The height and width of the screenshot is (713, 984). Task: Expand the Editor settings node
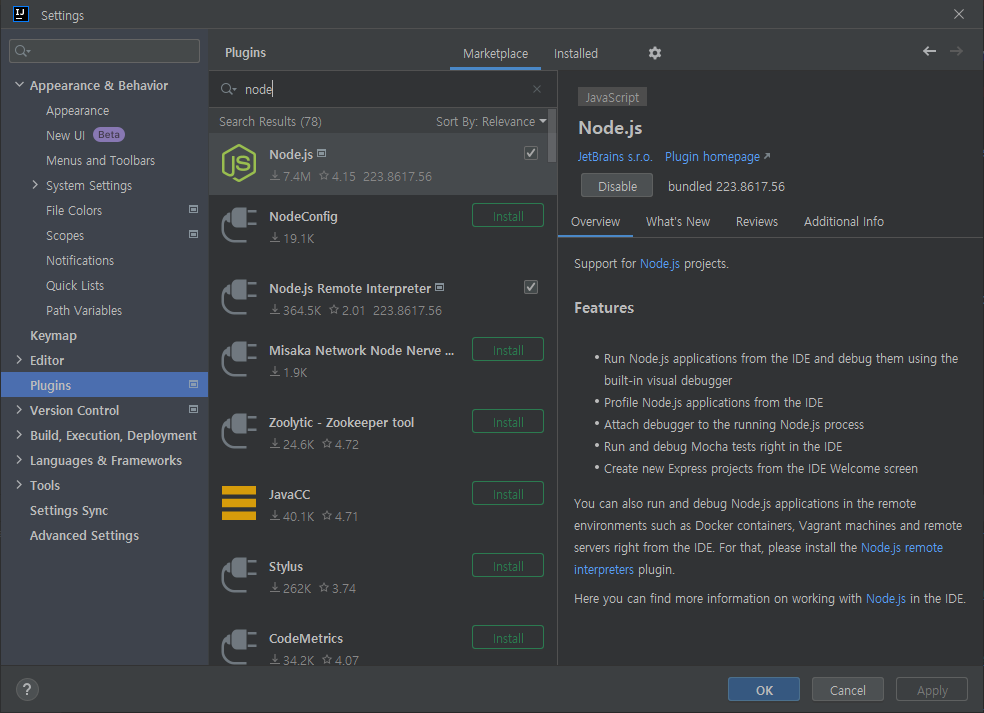(19, 360)
